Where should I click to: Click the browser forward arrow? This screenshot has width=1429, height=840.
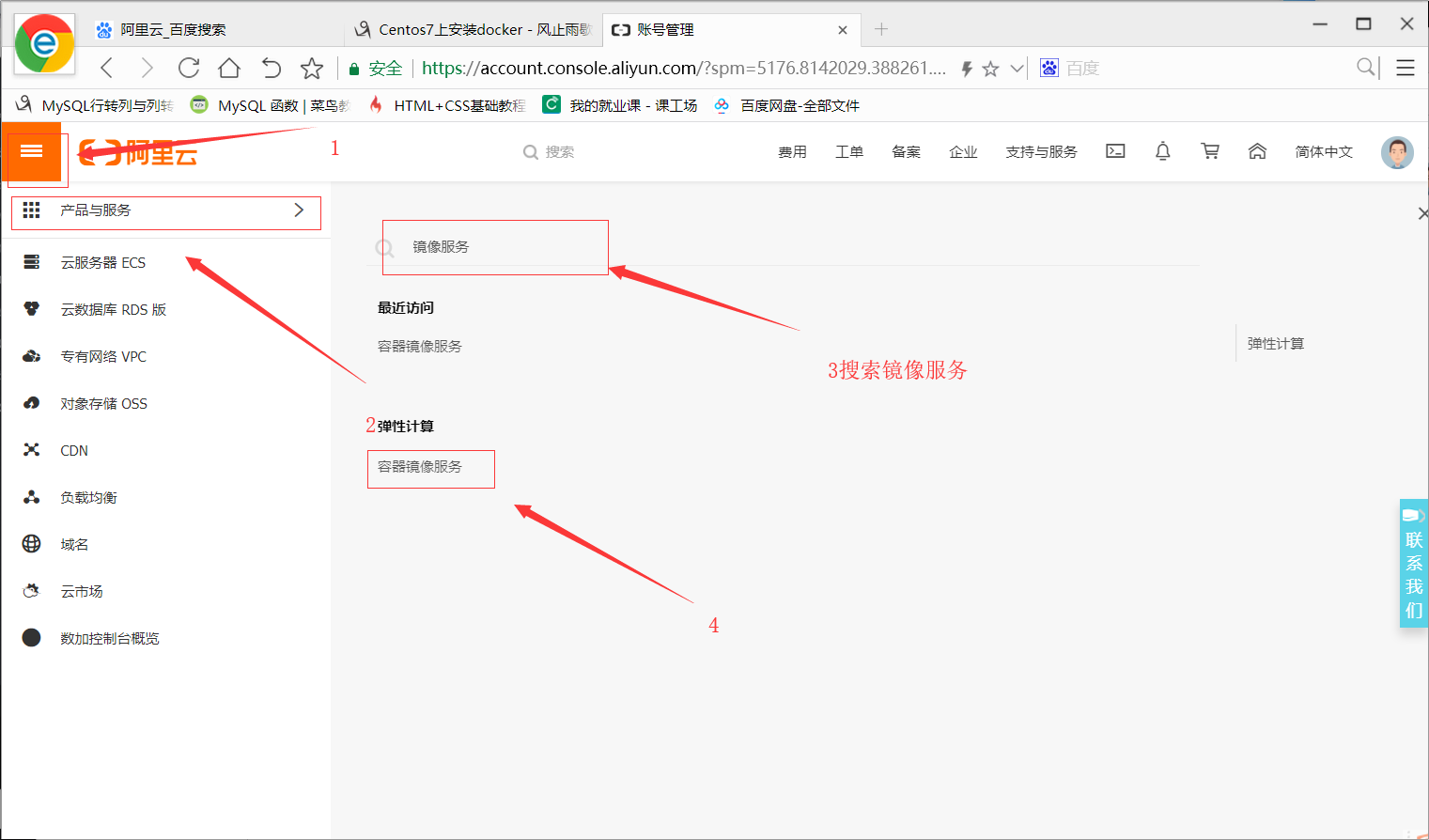(147, 68)
